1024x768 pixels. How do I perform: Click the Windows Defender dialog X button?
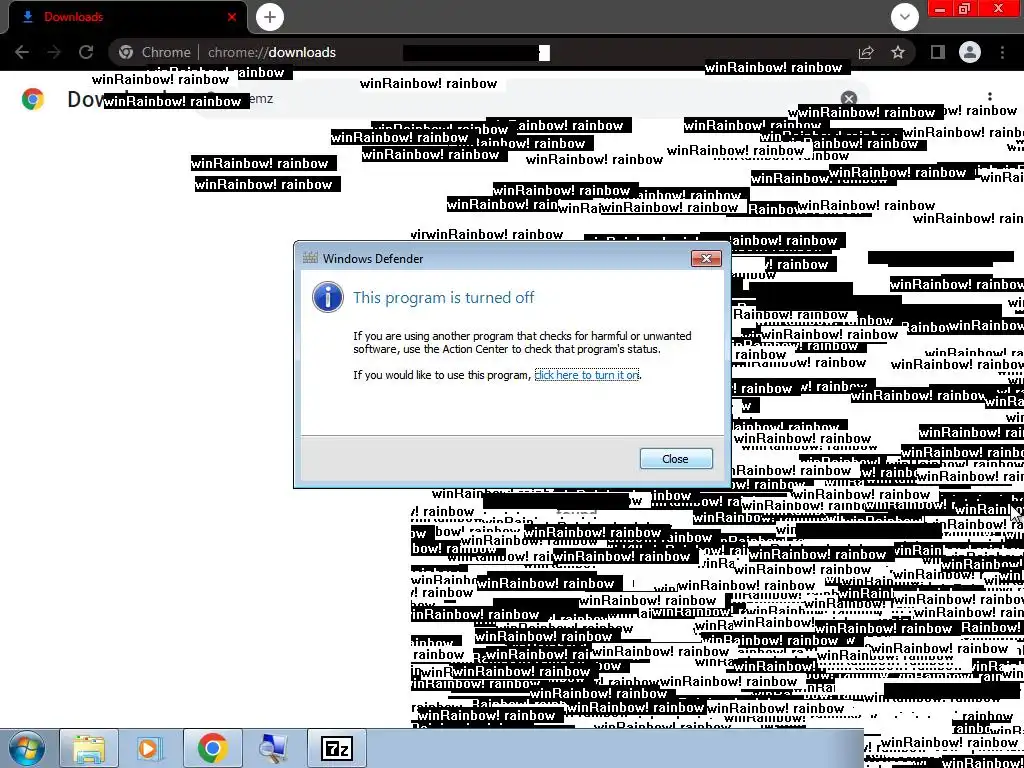706,259
